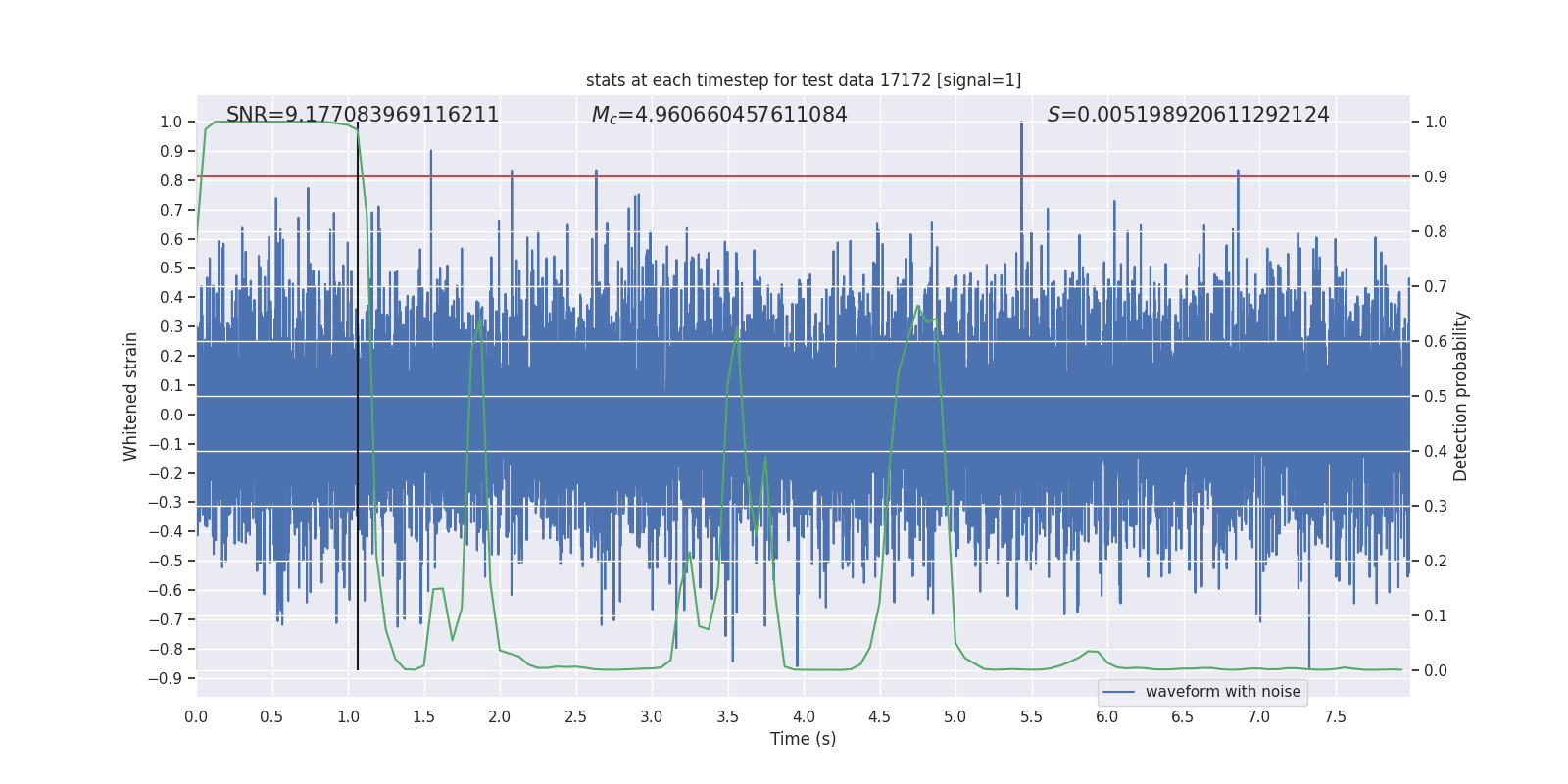Screen dimensions: 1568x784
Task: Click the 'Time (s)' x-axis label
Action: coord(803,739)
